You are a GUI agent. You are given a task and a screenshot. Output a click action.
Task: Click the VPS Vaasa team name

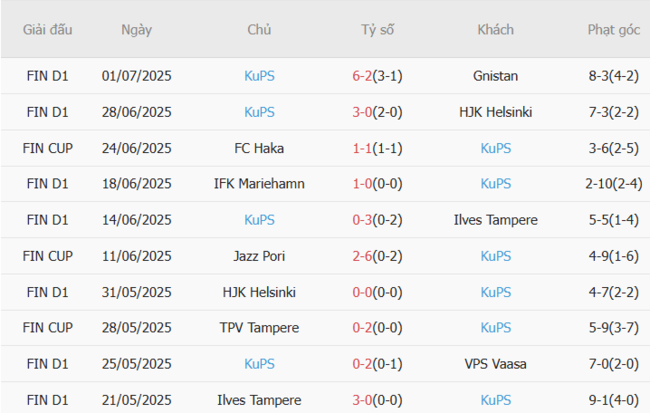click(495, 364)
